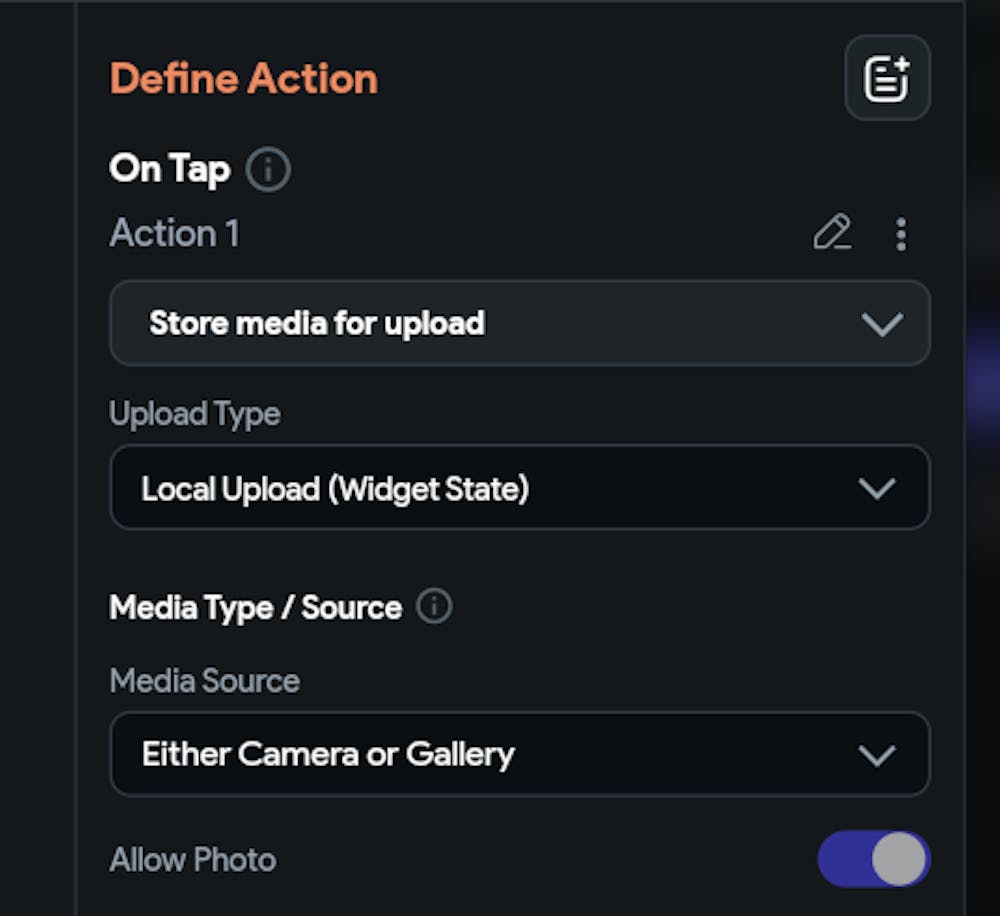Click the gray knob of Allow Photo switch
This screenshot has height=916, width=1000.
898,859
